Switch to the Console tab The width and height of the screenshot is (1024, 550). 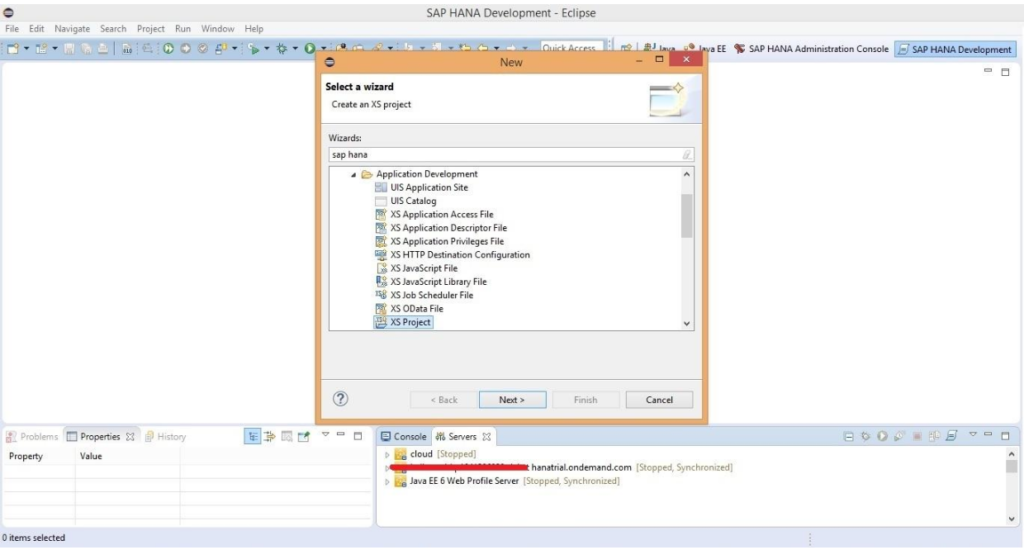(403, 437)
